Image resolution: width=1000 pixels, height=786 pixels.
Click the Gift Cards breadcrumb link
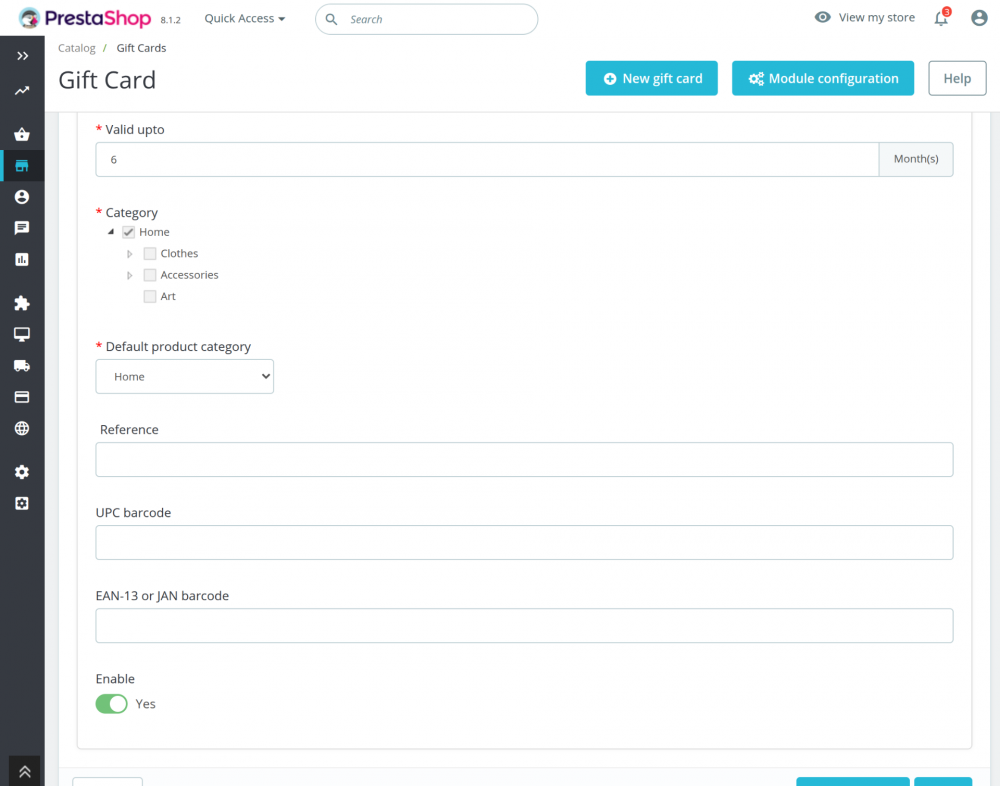tap(141, 48)
